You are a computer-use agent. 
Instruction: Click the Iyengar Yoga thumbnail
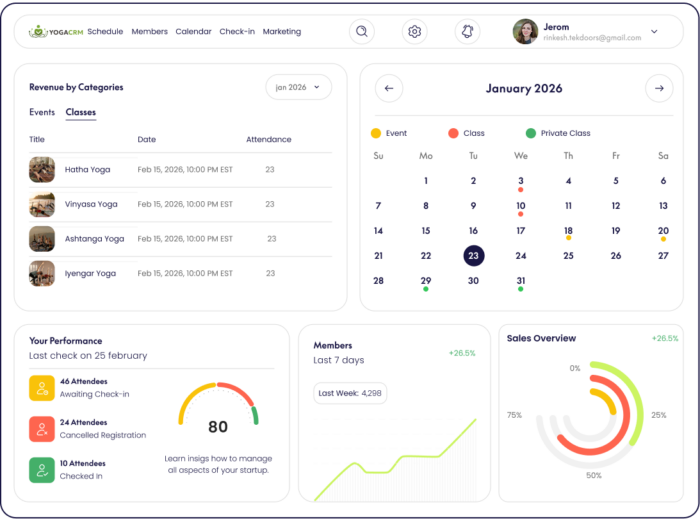pos(42,273)
